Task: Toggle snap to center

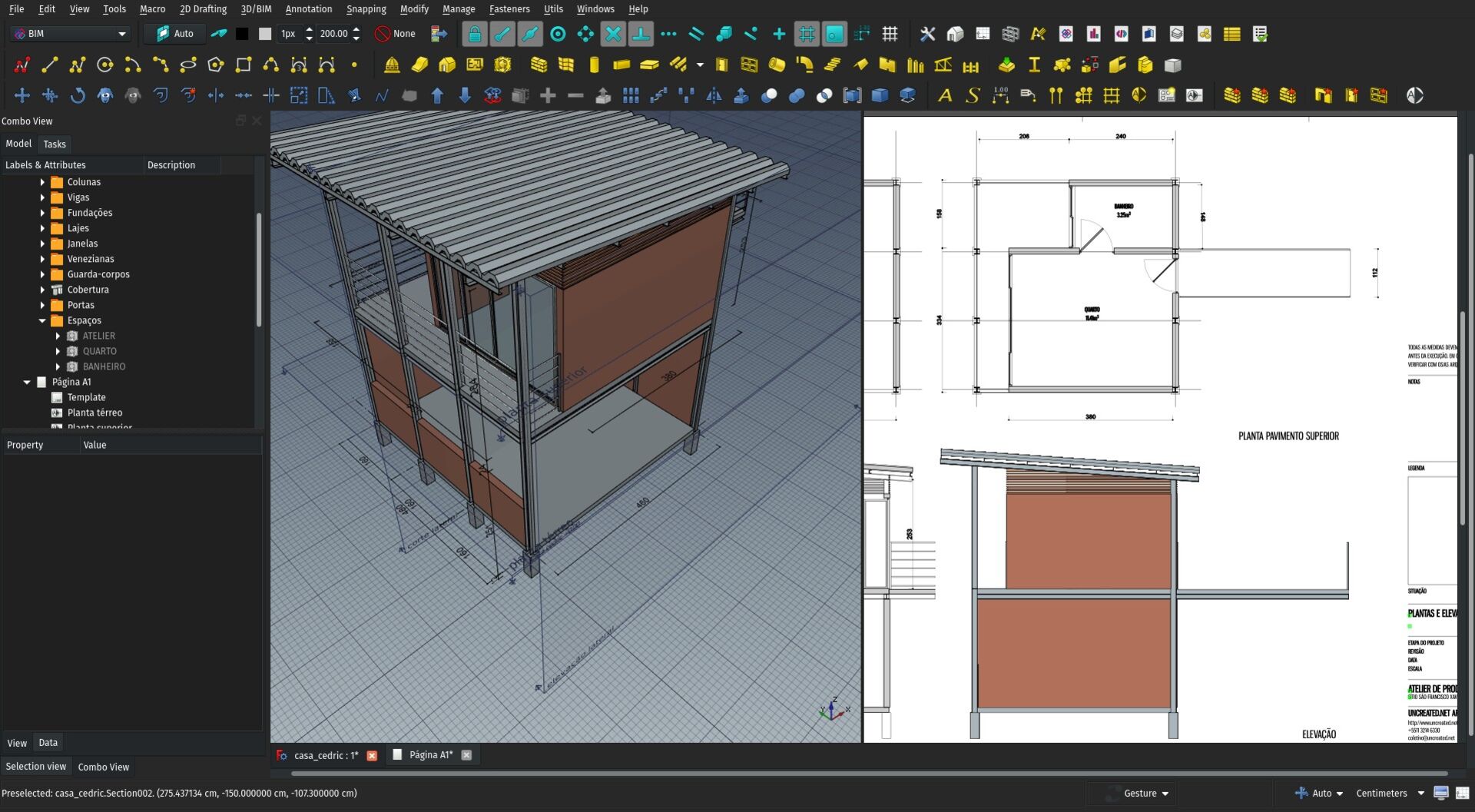Action: (558, 34)
